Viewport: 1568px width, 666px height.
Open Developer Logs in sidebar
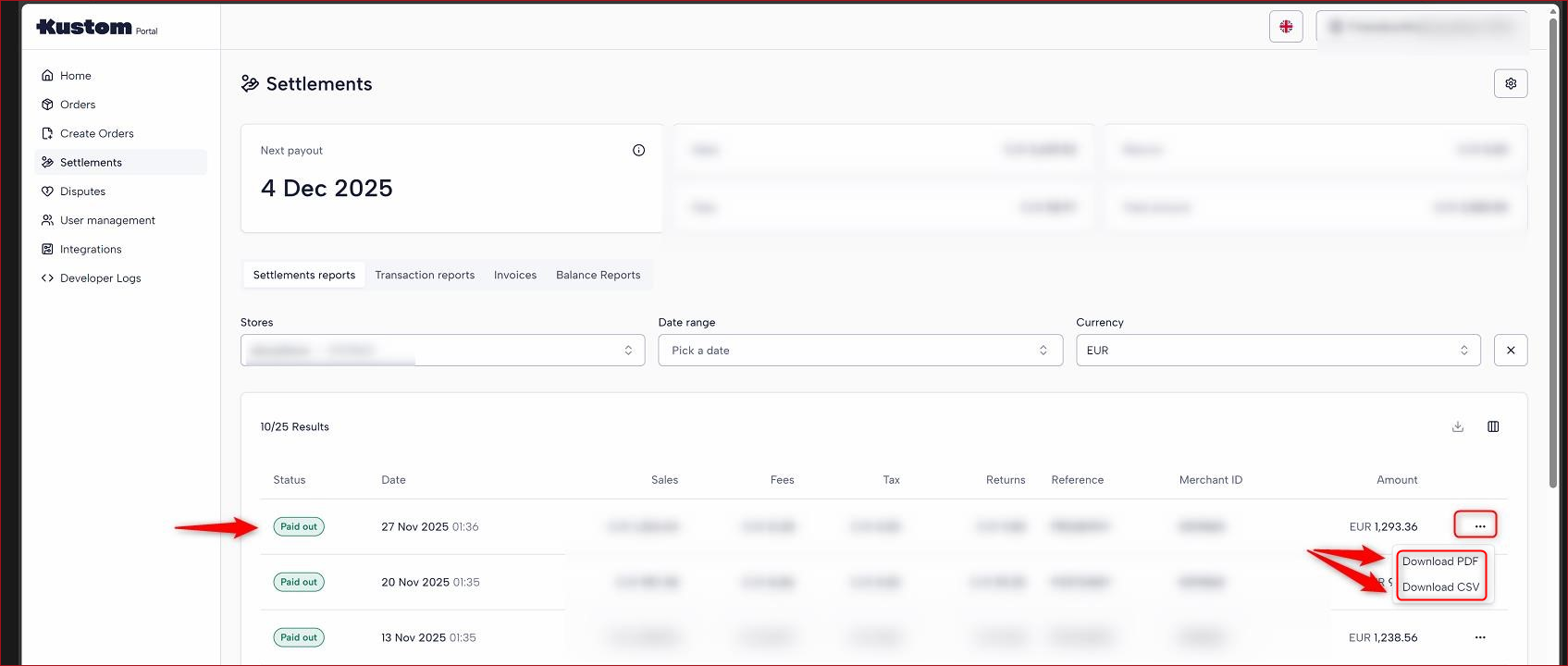click(100, 278)
